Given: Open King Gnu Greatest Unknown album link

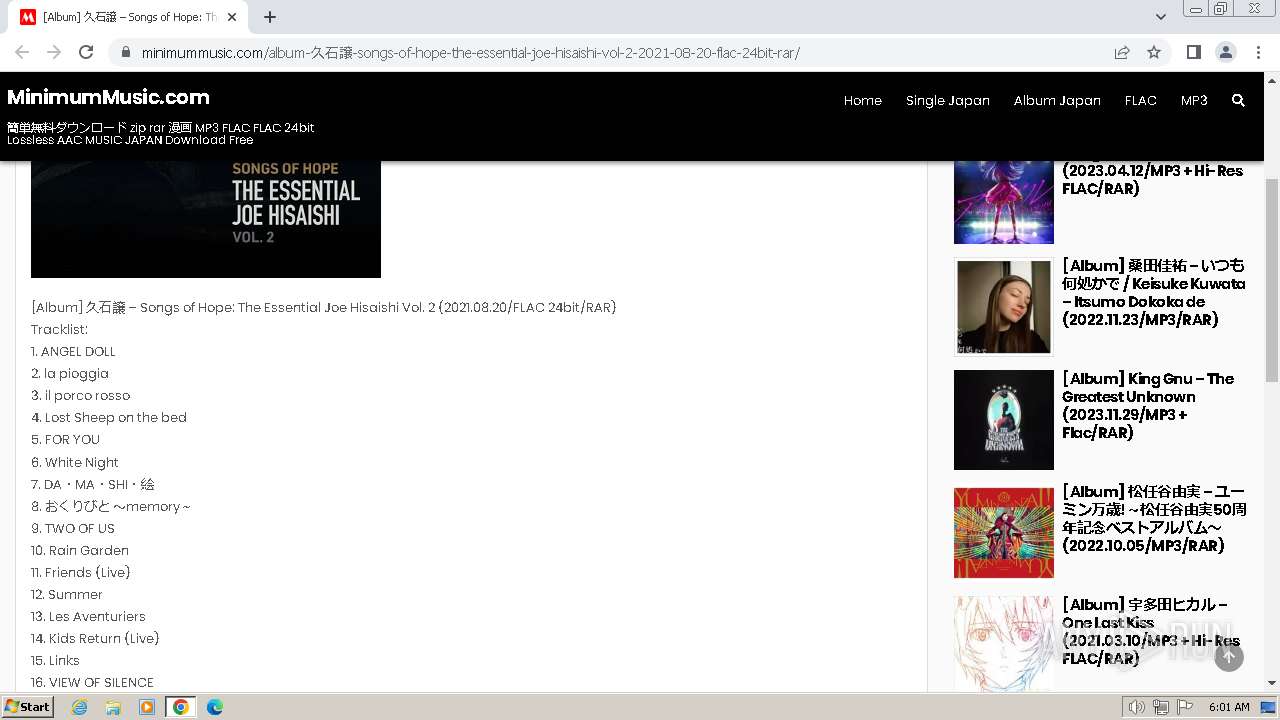Looking at the screenshot, I should point(1148,405).
